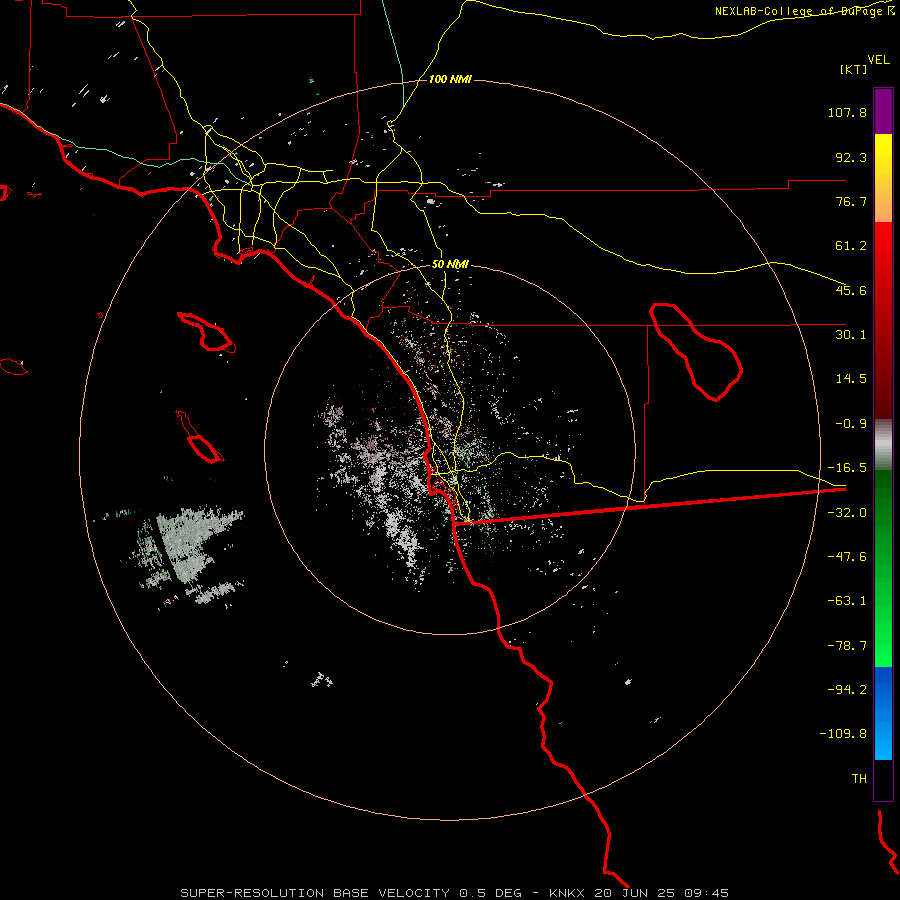Click the -0.9 velocity scale value
900x900 pixels.
pyautogui.click(x=851, y=424)
